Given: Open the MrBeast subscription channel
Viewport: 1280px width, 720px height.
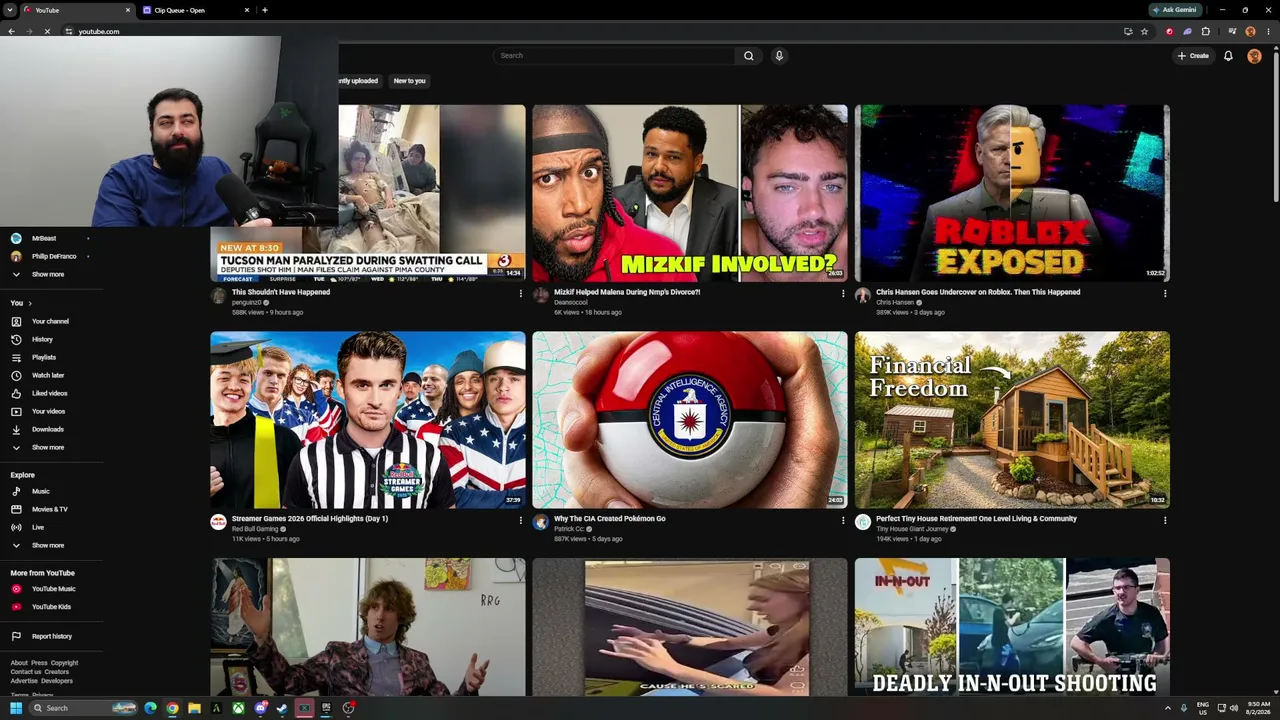Looking at the screenshot, I should 51,238.
